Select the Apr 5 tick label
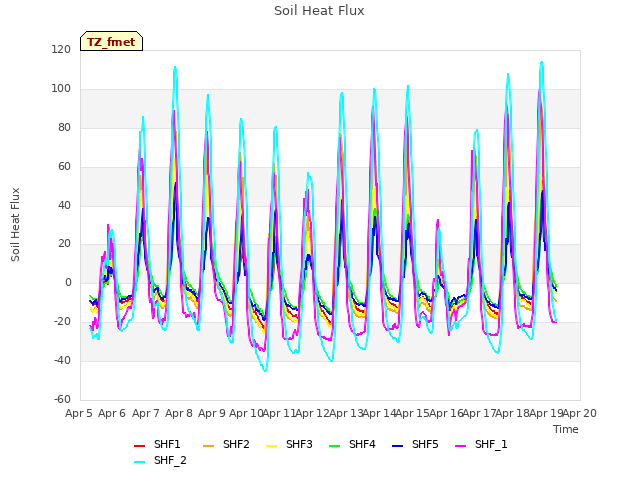640x480 pixels. tap(79, 413)
